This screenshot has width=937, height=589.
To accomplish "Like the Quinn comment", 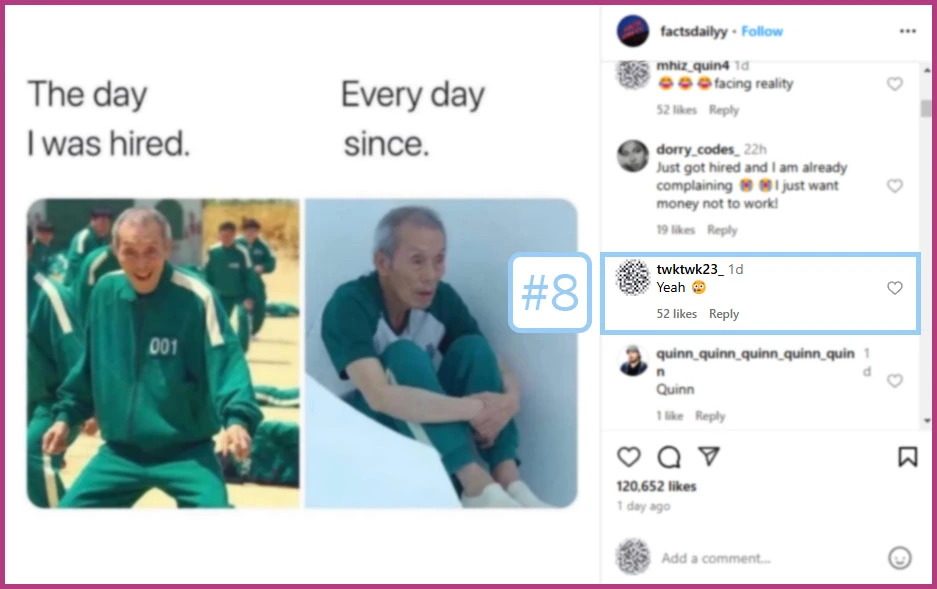I will pyautogui.click(x=895, y=381).
